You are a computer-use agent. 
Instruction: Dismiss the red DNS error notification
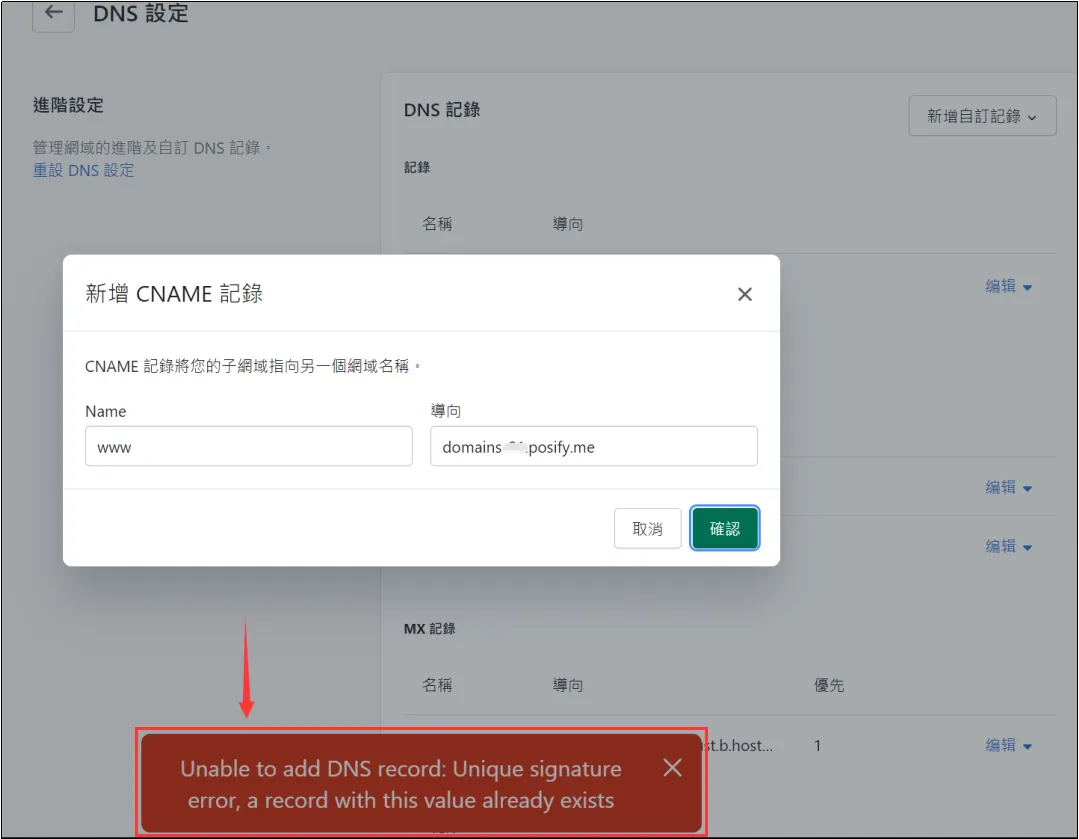tap(672, 768)
